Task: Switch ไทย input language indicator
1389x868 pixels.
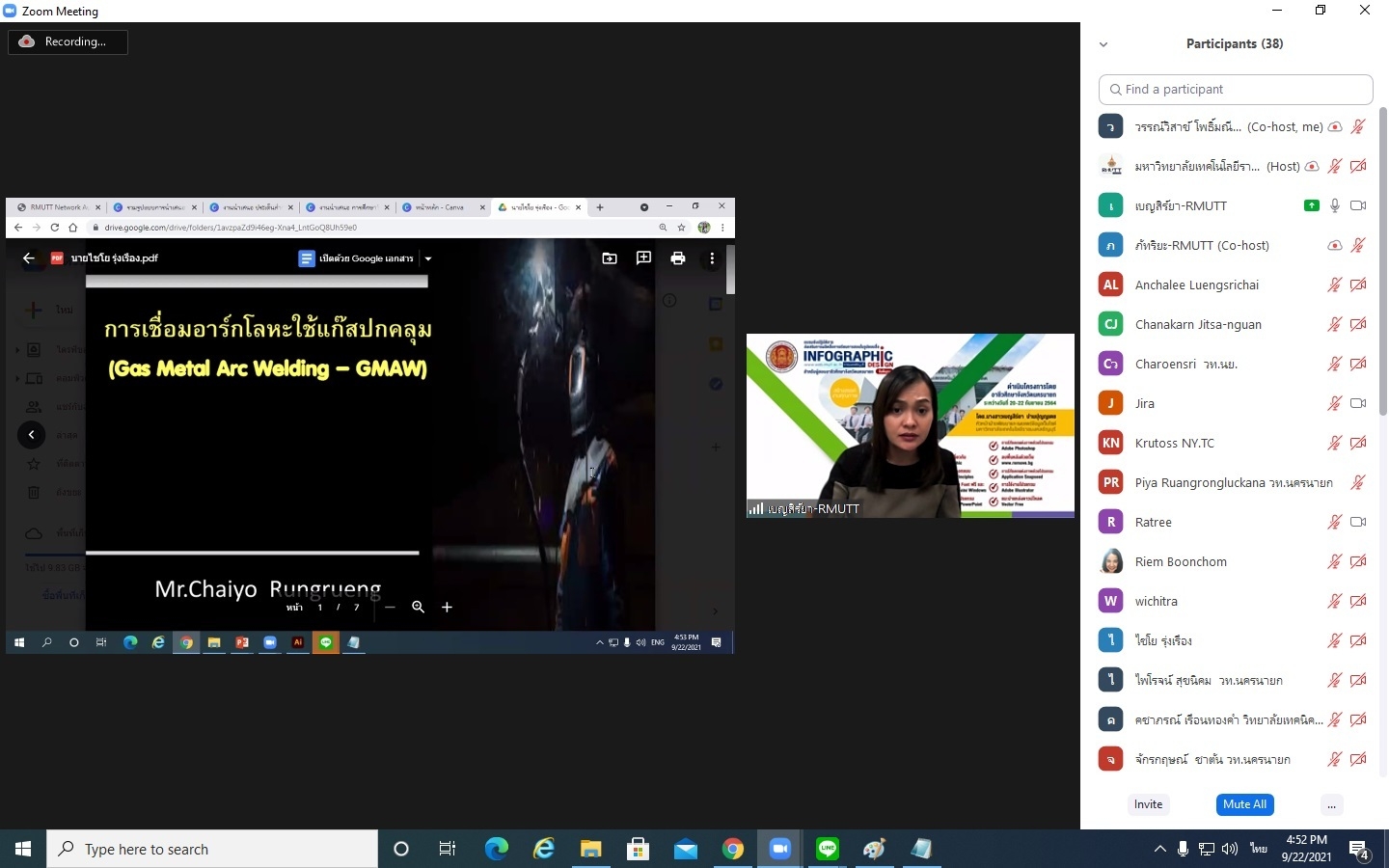Action: tap(1259, 849)
